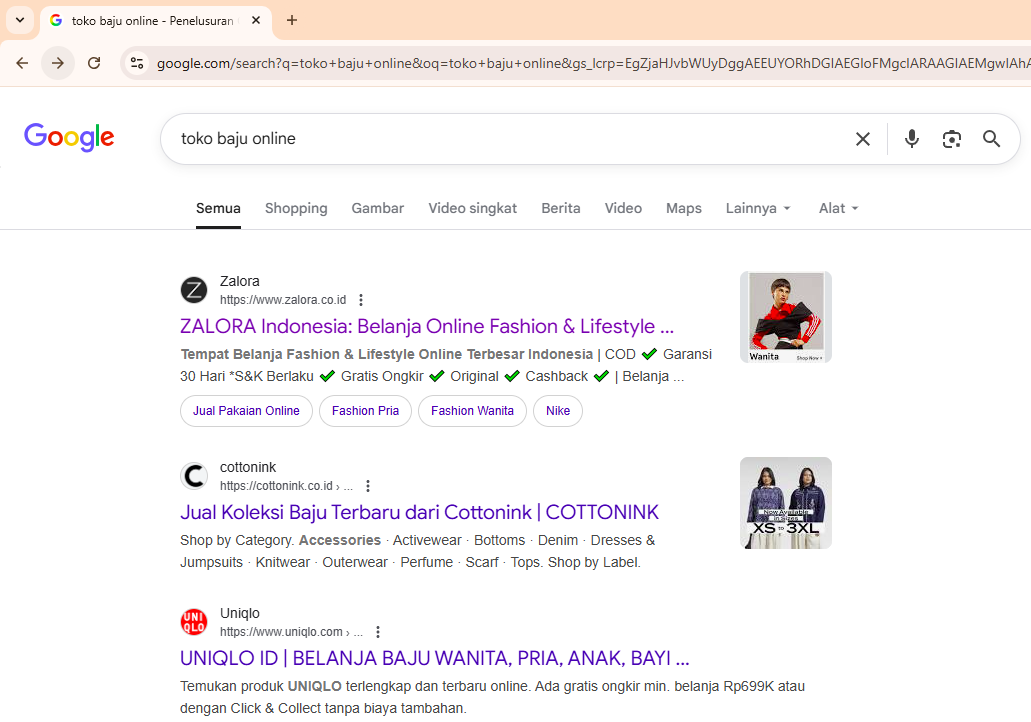Click the magnifying glass search button
Viewport: 1031px width, 722px height.
coord(991,139)
